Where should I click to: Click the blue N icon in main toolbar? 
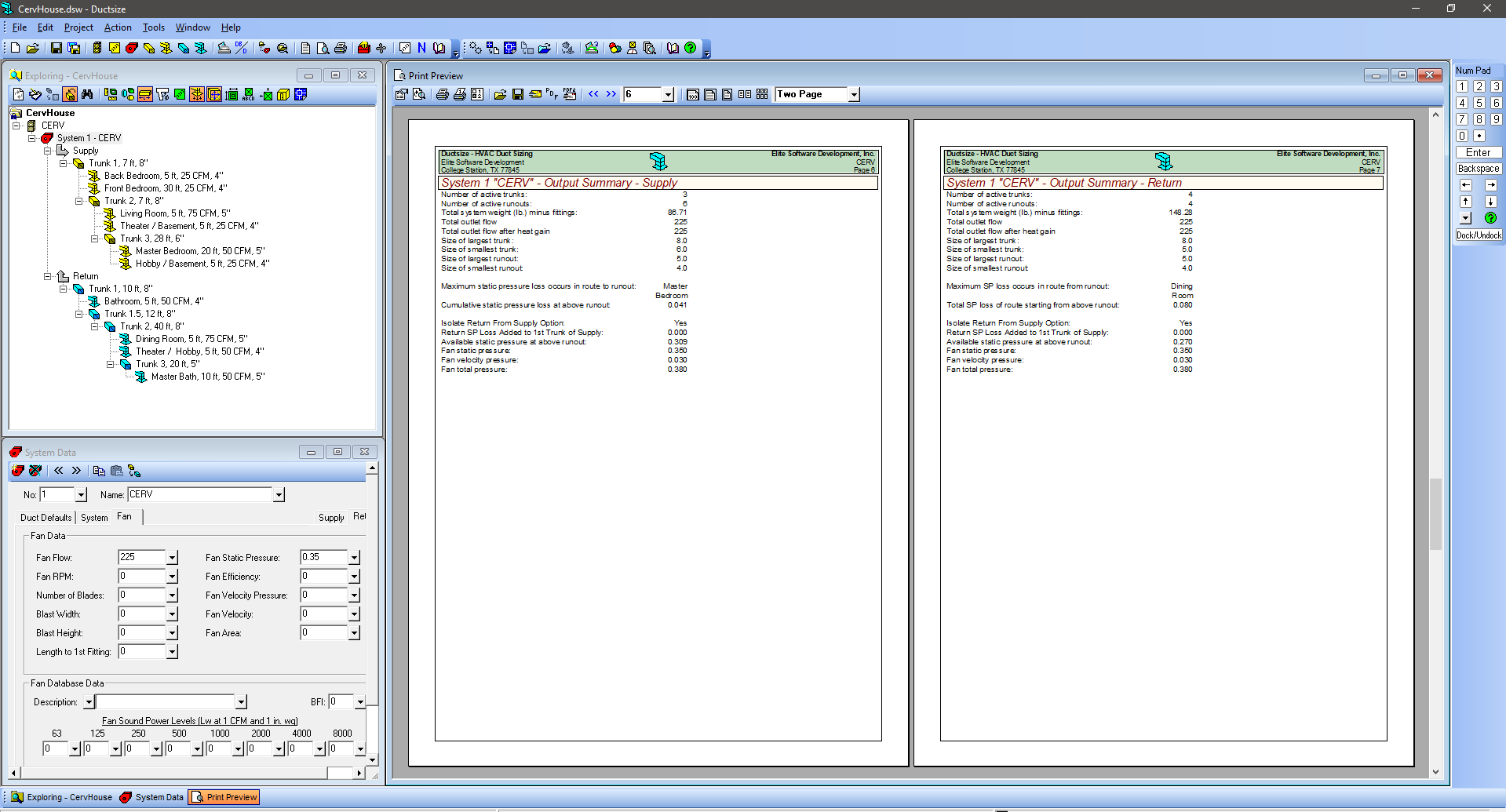coord(421,48)
